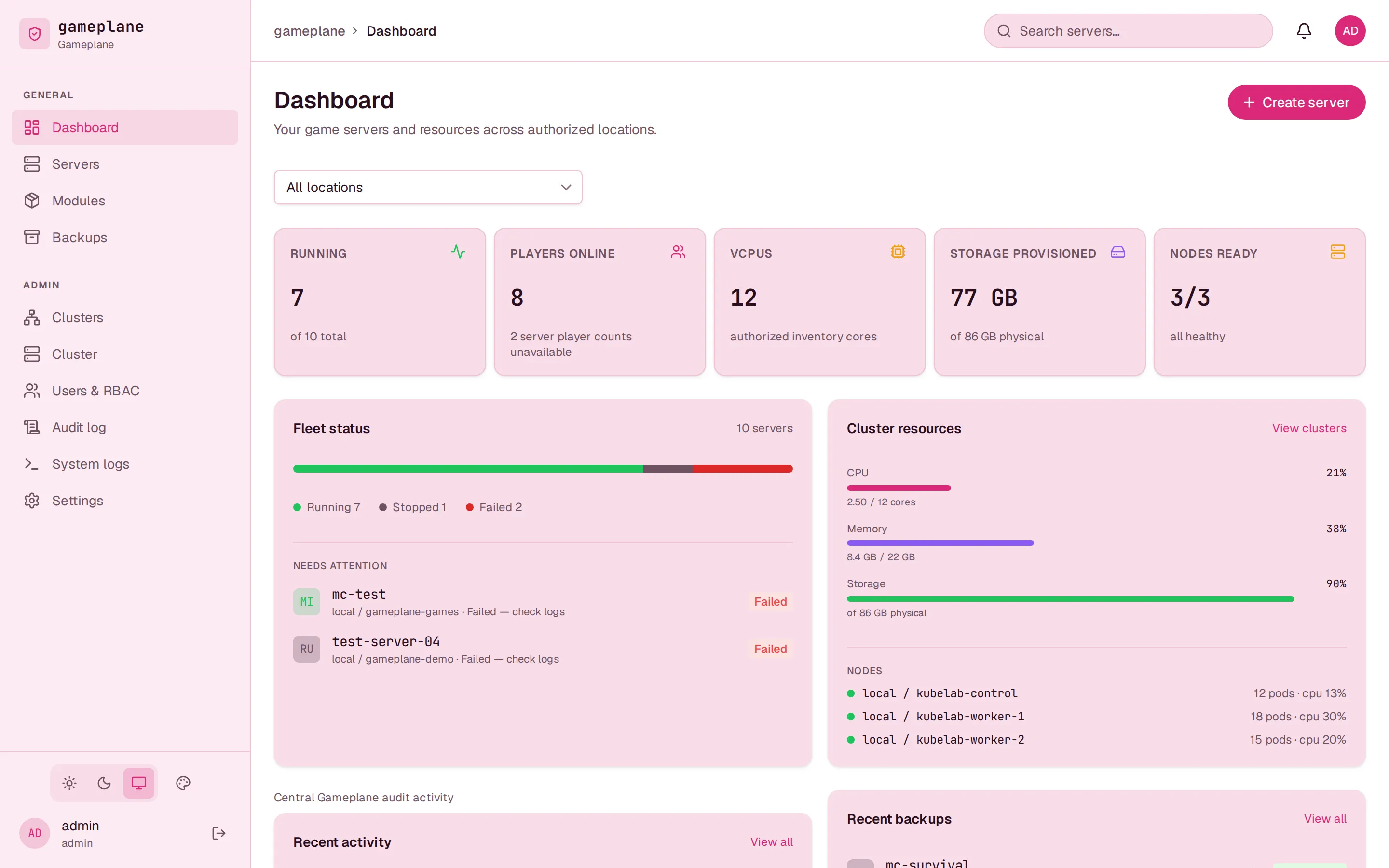Follow the View clusters link
Viewport: 1389px width, 868px height.
click(1308, 428)
